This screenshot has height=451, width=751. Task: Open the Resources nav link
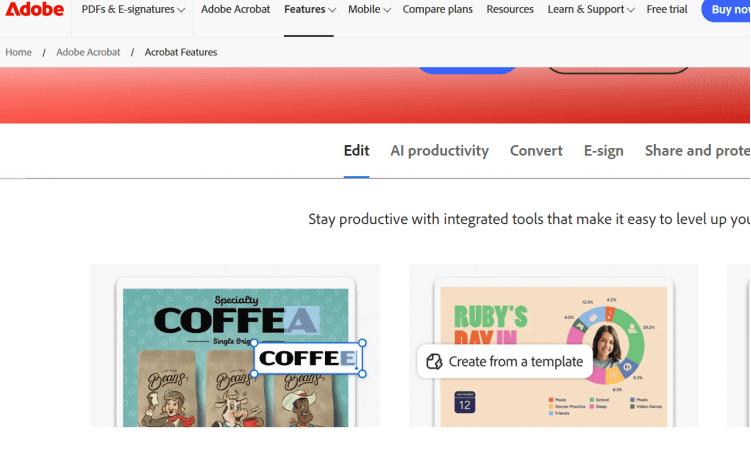[510, 9]
